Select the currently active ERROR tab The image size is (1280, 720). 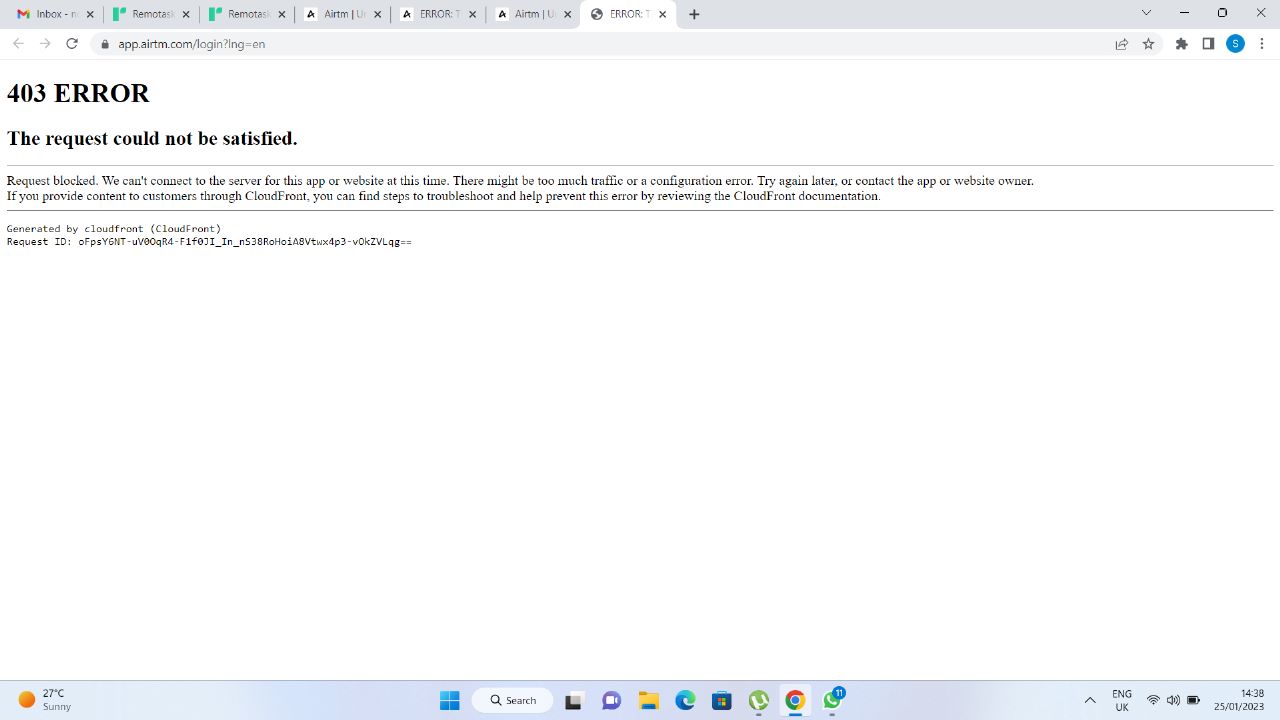pyautogui.click(x=628, y=14)
